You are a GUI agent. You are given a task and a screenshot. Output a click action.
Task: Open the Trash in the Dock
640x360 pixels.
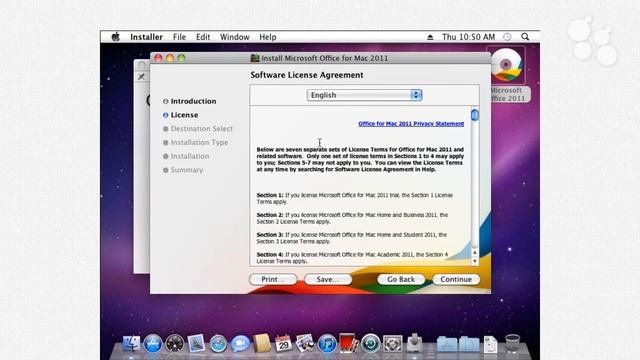pyautogui.click(x=512, y=344)
